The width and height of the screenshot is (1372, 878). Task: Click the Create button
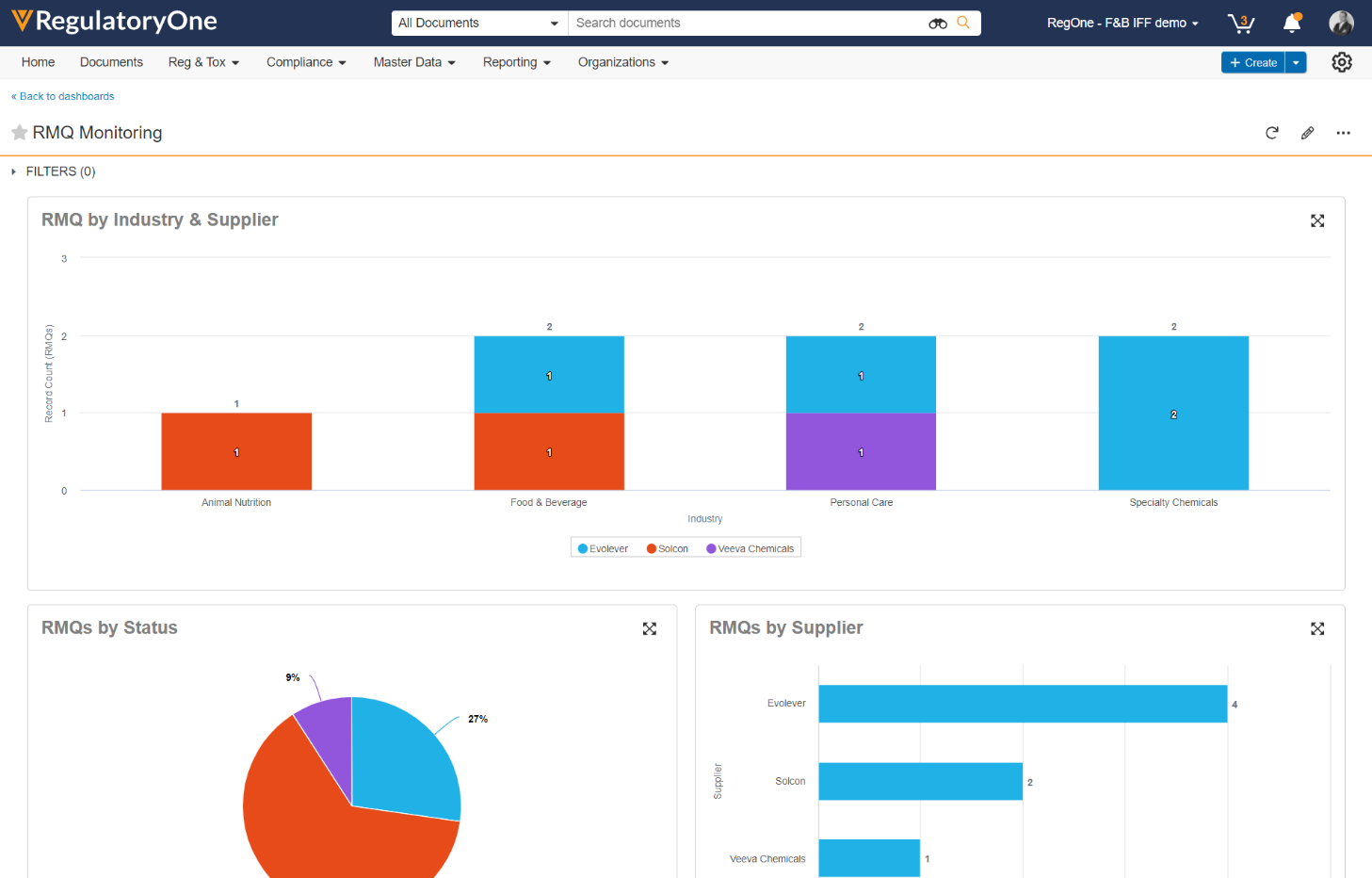[x=1253, y=62]
